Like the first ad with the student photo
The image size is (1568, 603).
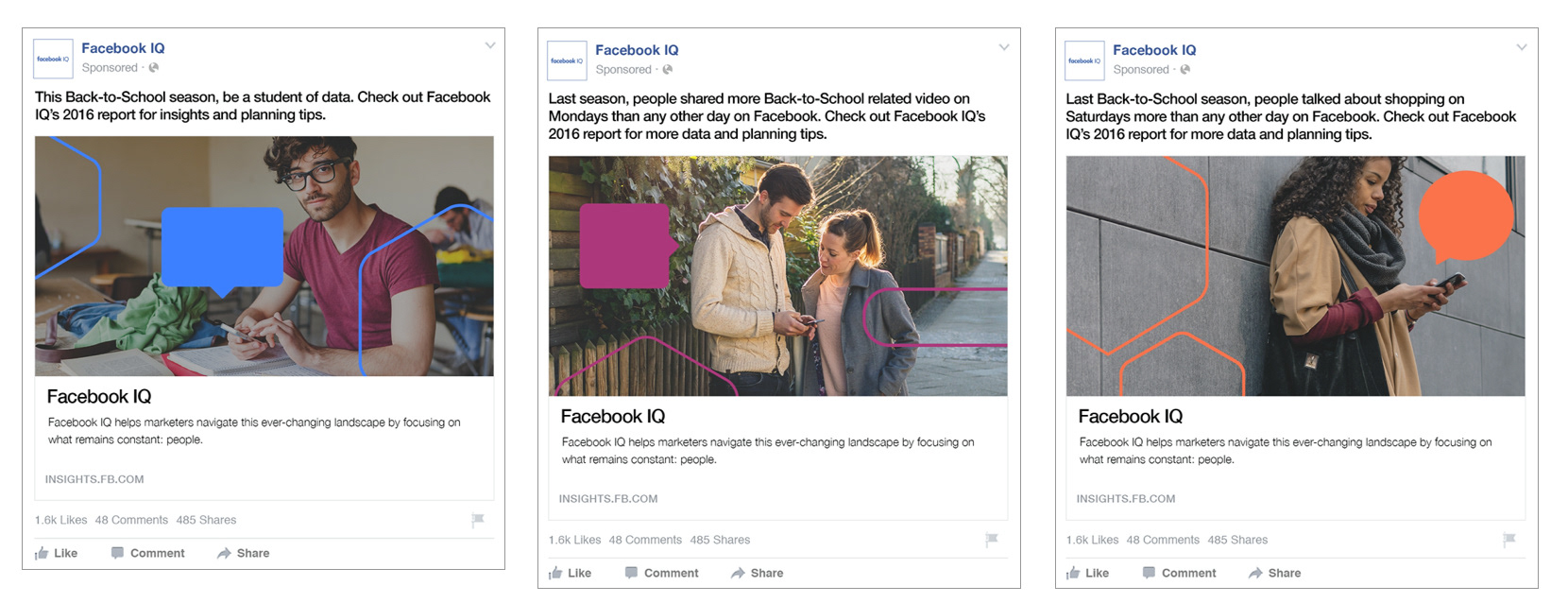pyautogui.click(x=57, y=553)
